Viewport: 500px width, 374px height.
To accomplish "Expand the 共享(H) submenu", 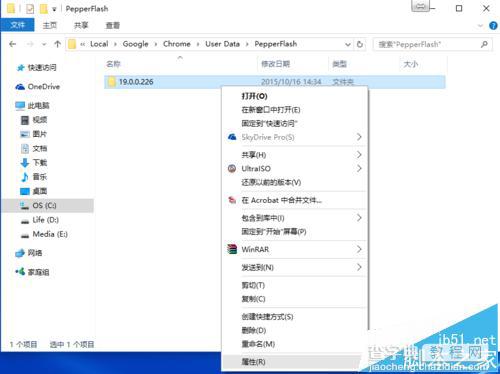I will tap(295, 155).
